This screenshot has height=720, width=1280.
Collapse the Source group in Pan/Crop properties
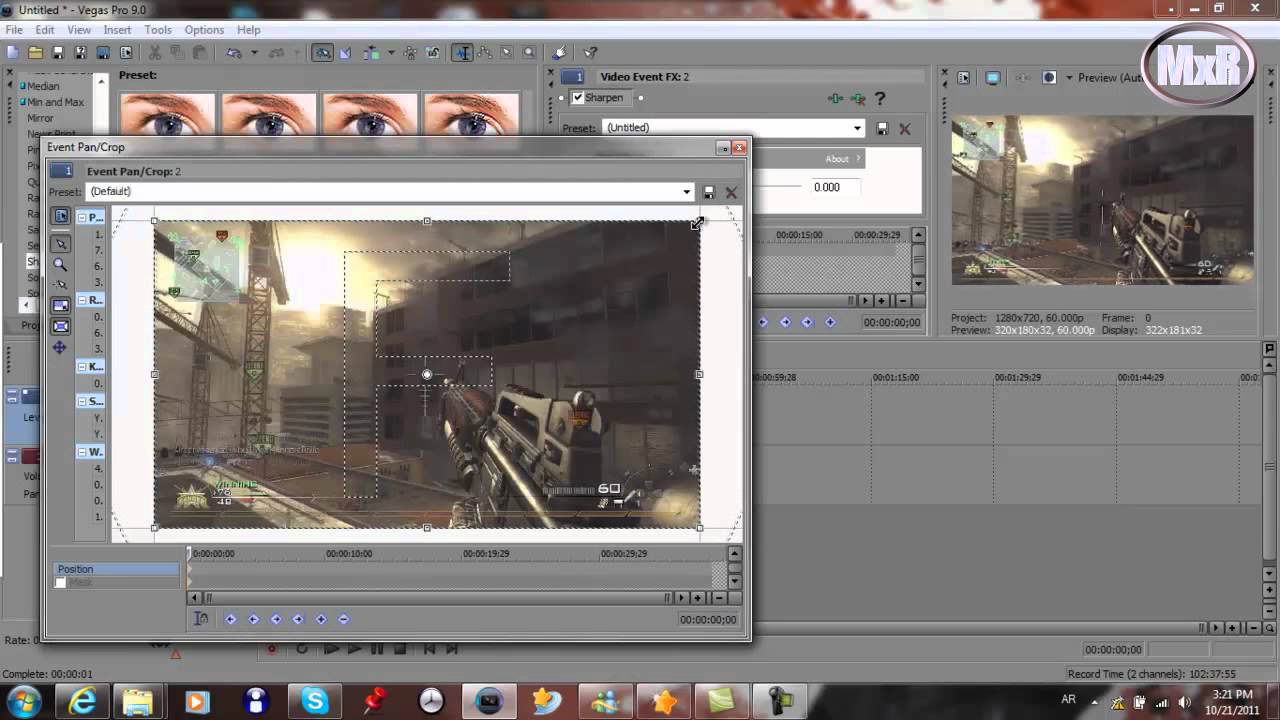tap(82, 400)
